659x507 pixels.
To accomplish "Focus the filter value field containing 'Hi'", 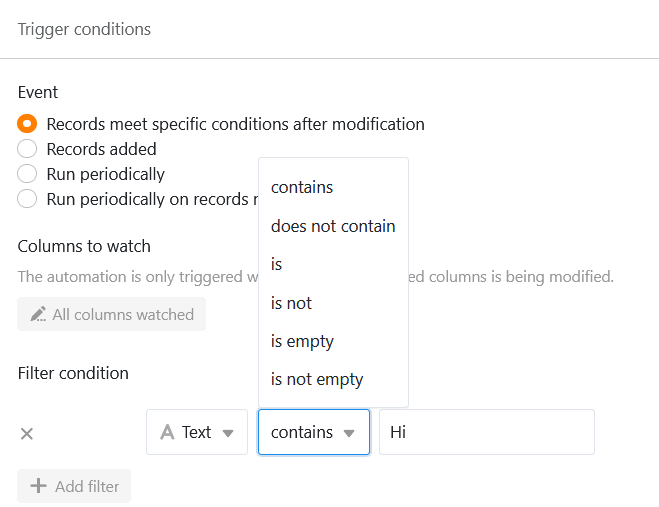I will (x=487, y=432).
